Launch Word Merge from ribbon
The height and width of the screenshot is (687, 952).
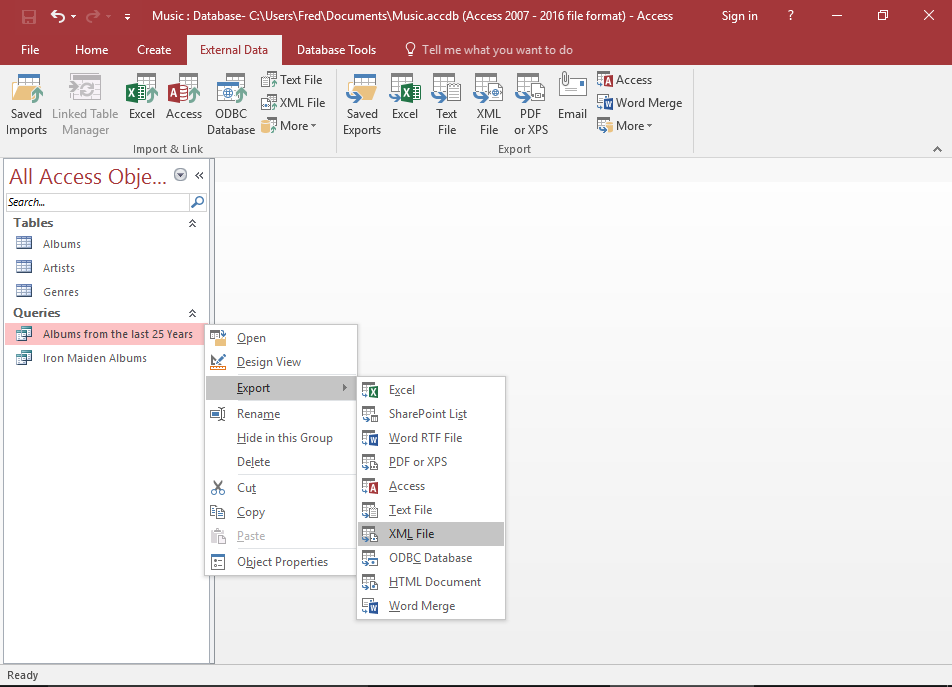(639, 103)
